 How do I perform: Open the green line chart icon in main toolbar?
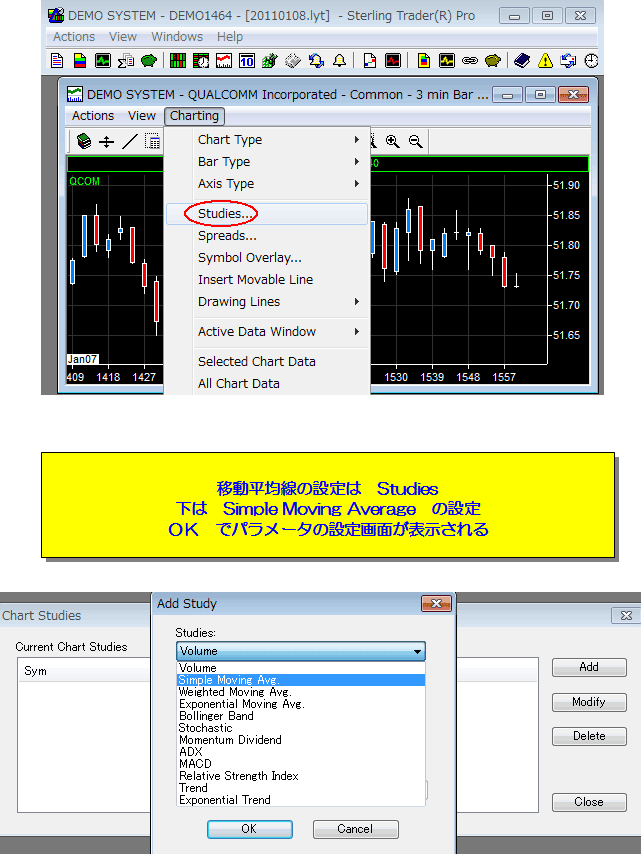click(x=102, y=60)
